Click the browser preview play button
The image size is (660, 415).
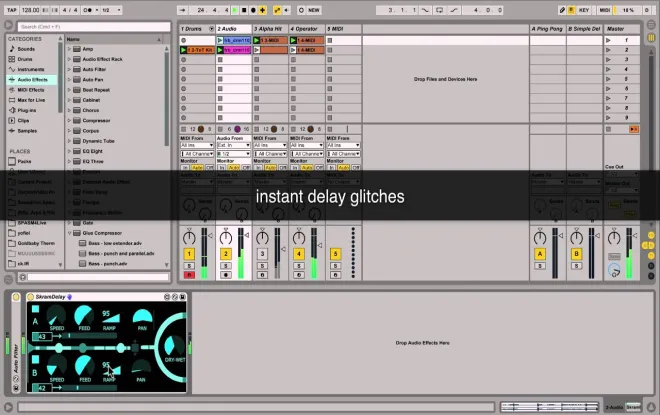click(x=22, y=277)
